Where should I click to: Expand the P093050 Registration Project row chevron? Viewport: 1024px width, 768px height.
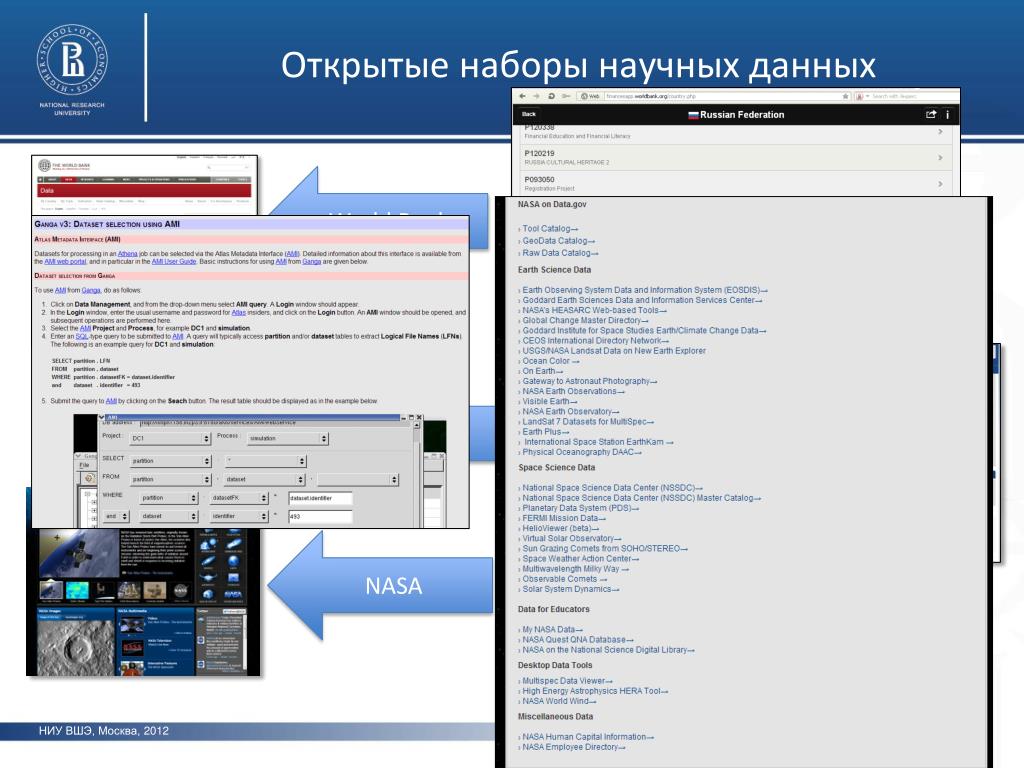pyautogui.click(x=940, y=184)
